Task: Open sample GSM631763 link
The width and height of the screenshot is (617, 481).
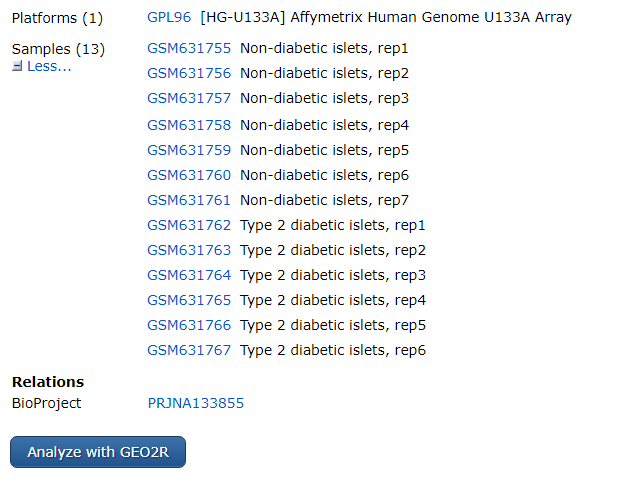Action: click(189, 250)
